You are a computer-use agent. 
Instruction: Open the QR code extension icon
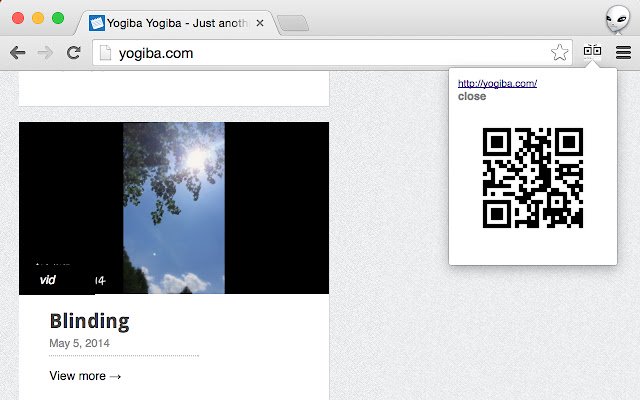point(592,52)
